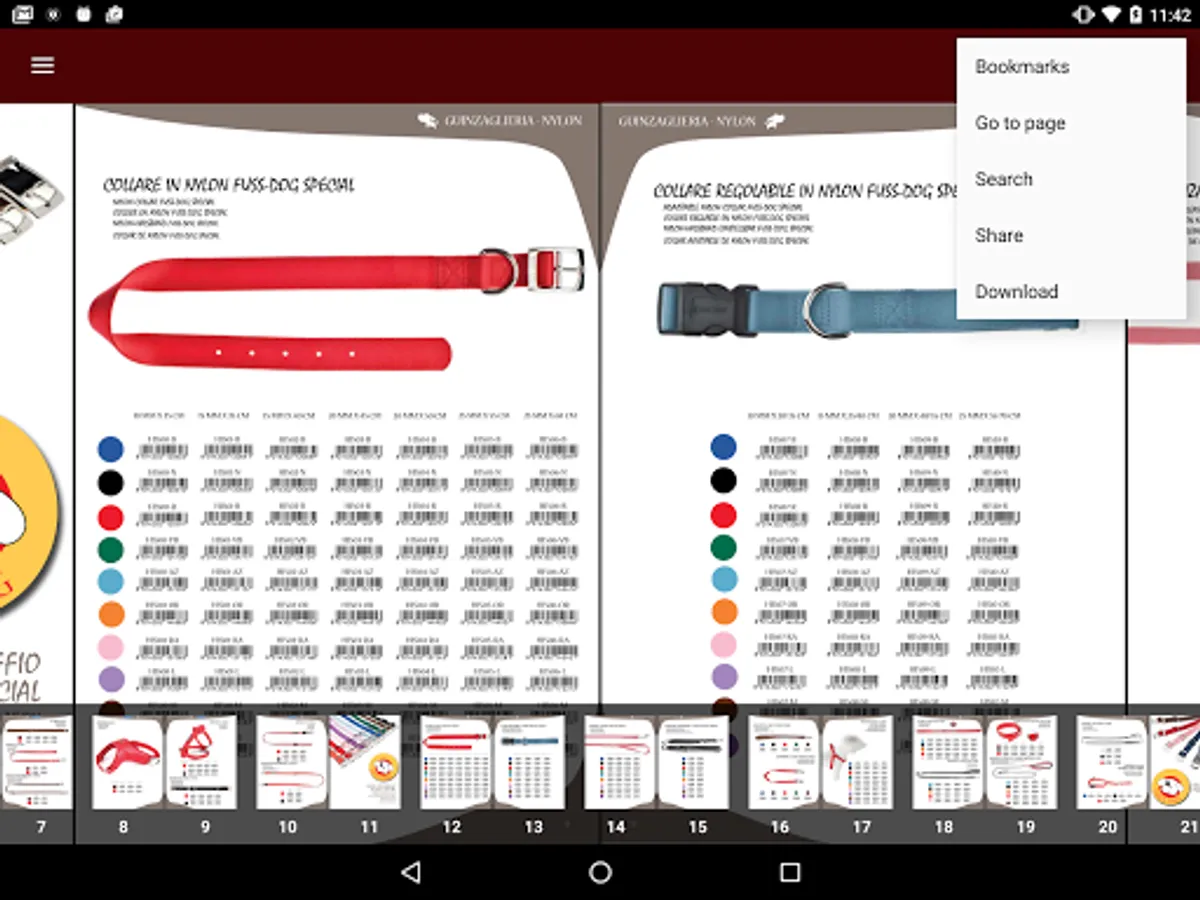1200x900 pixels.
Task: Tap the pink color dot on left page
Action: coord(110,647)
